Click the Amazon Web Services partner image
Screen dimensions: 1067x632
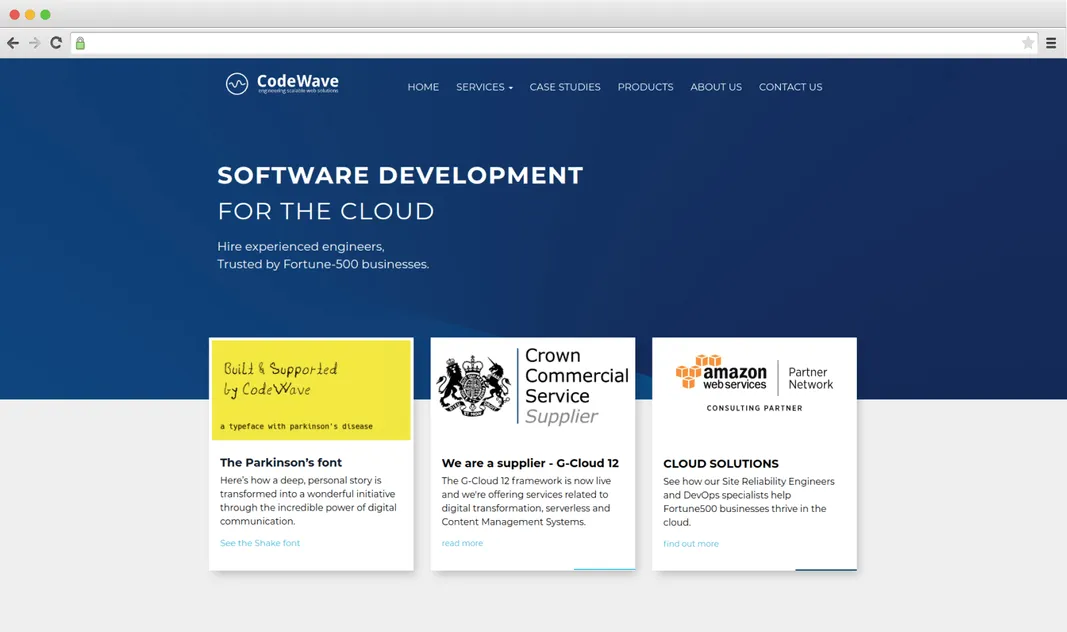tap(754, 383)
